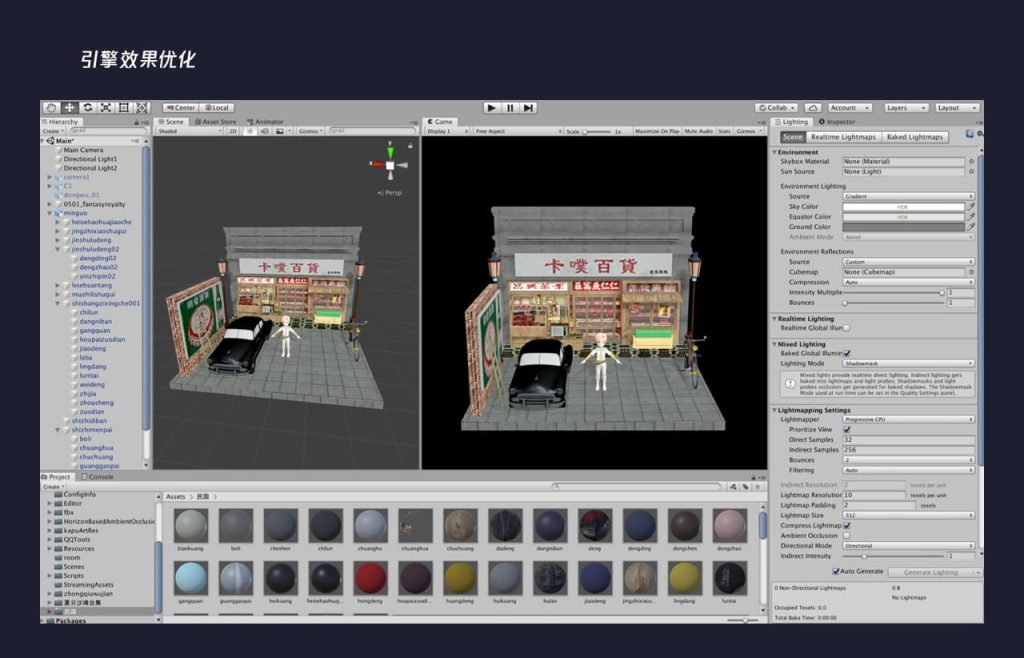The height and width of the screenshot is (658, 1024).
Task: Toggle pivot Center button
Action: (180, 108)
